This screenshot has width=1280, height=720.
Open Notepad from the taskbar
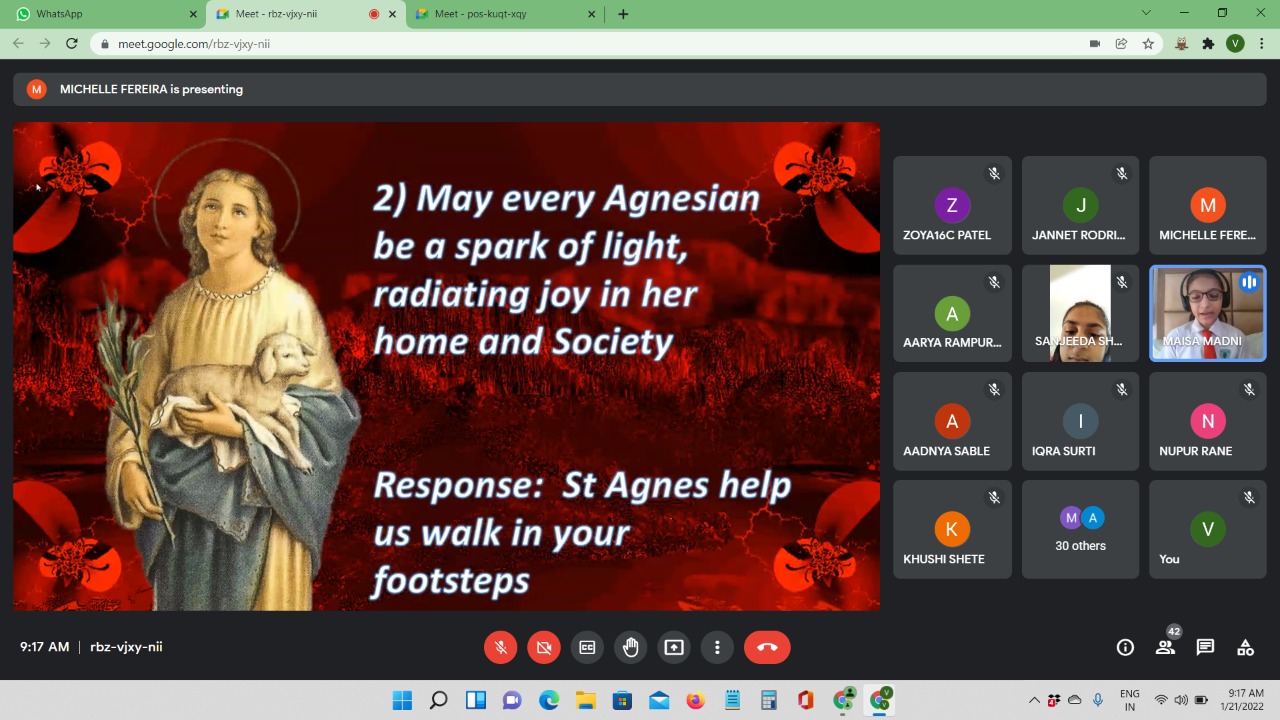click(x=732, y=700)
